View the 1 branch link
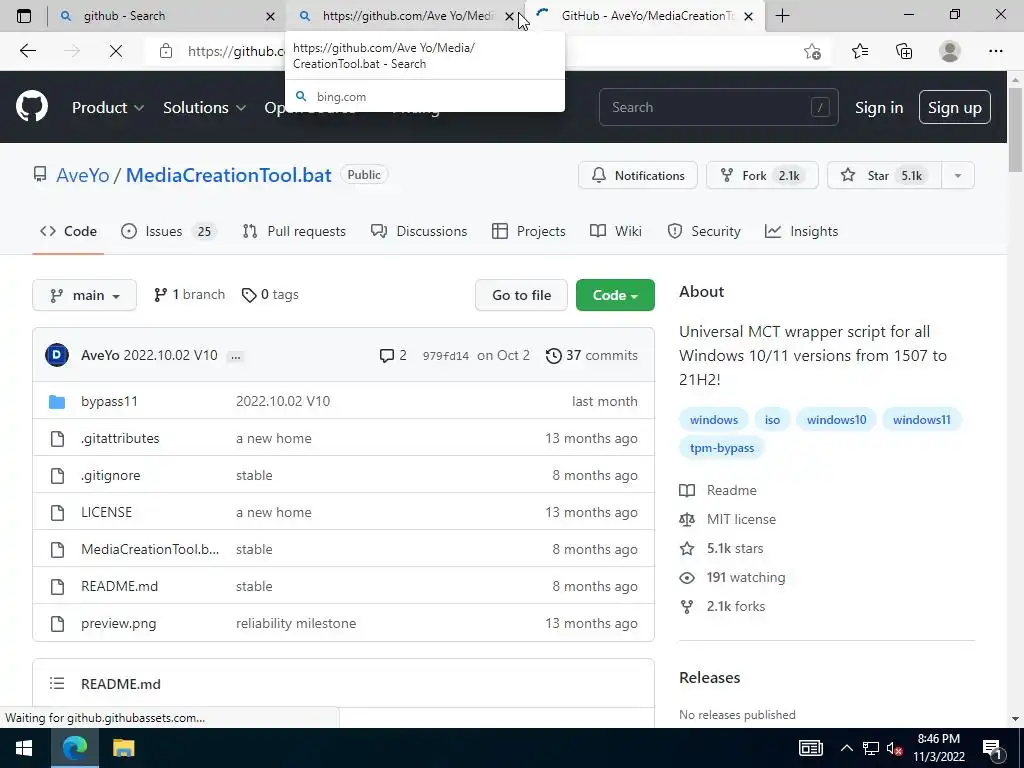The image size is (1024, 768). pyautogui.click(x=189, y=295)
